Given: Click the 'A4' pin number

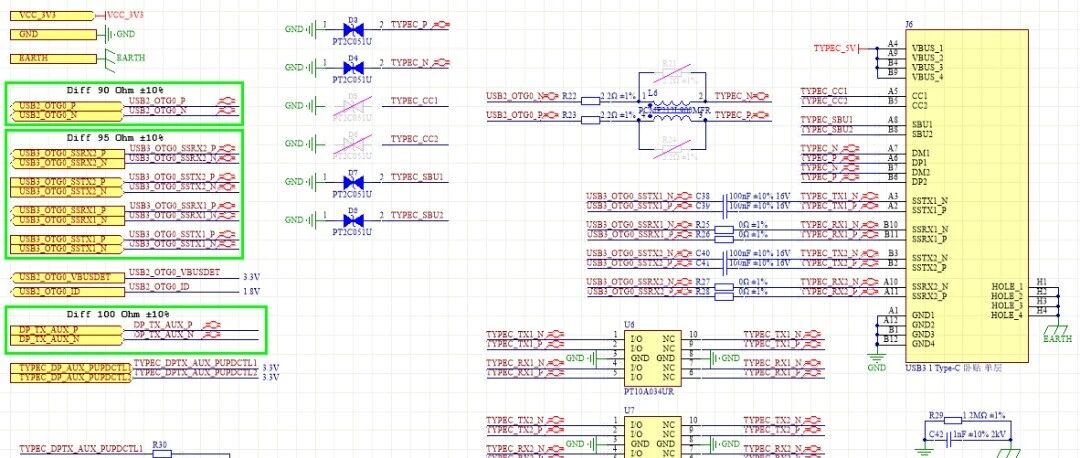Looking at the screenshot, I should pos(893,43).
